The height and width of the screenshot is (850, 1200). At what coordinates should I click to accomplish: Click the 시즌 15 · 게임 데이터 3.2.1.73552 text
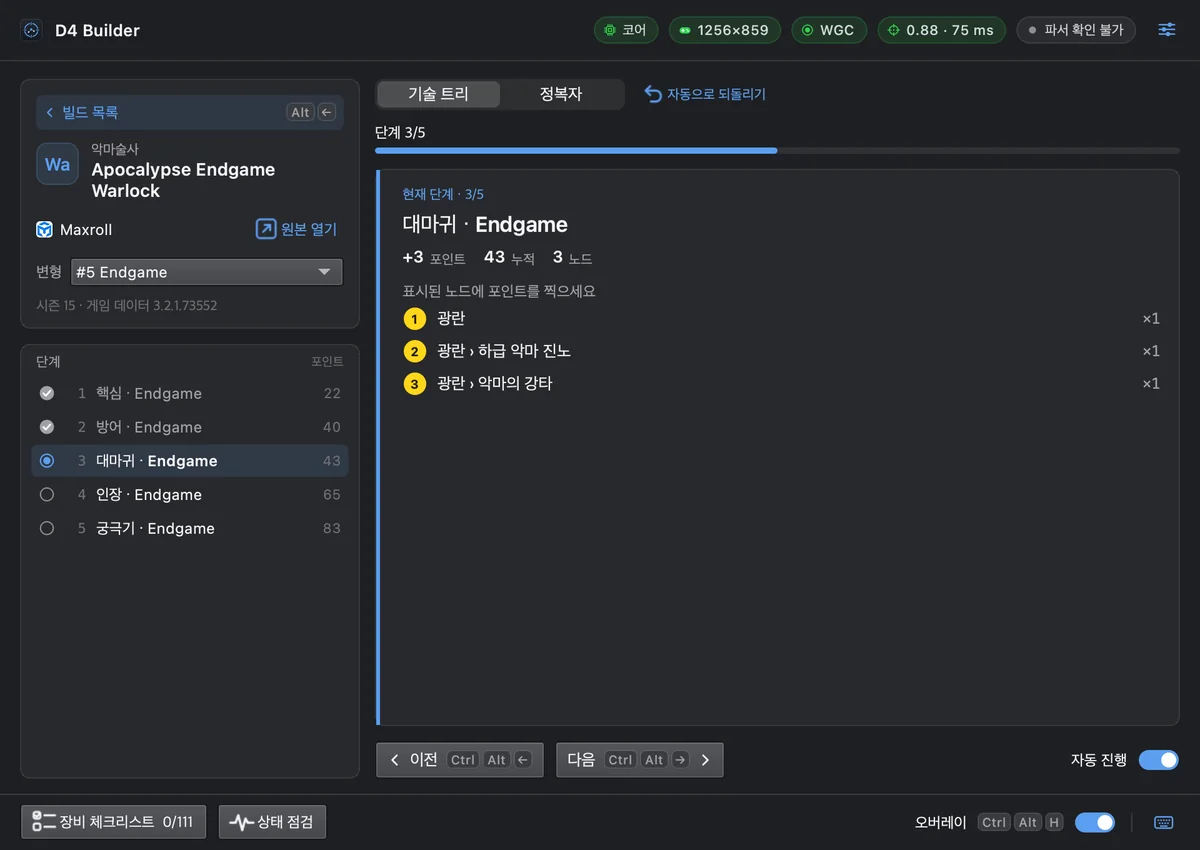coord(127,305)
